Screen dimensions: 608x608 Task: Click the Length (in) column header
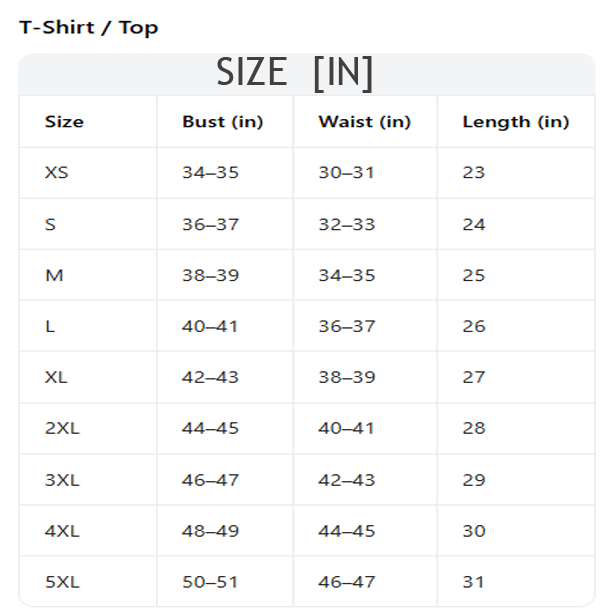point(516,123)
